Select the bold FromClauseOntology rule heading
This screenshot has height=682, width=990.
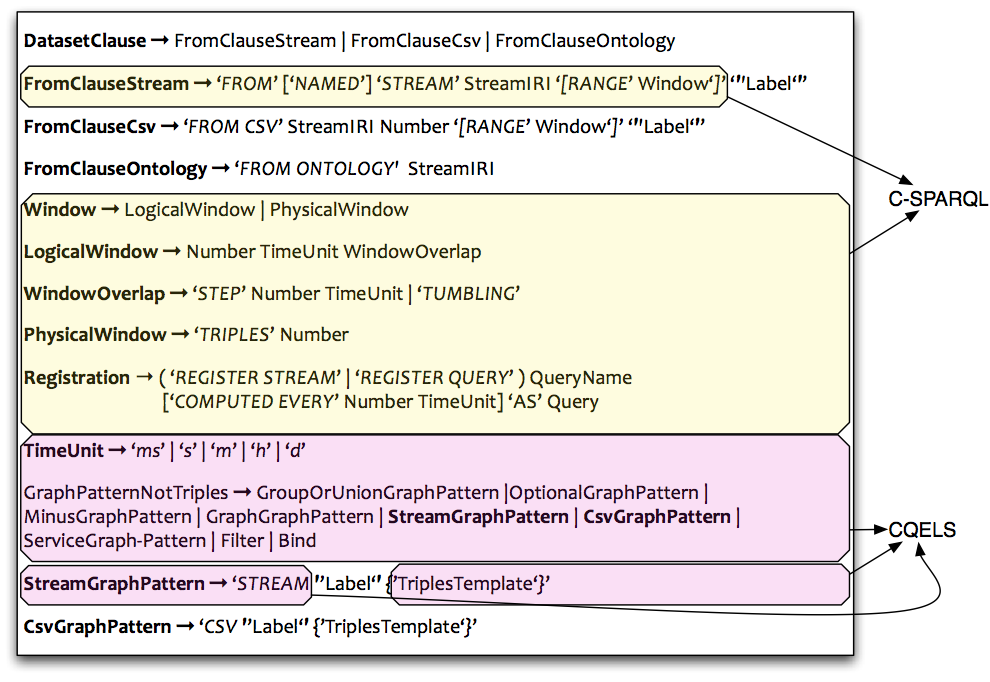coord(115,169)
